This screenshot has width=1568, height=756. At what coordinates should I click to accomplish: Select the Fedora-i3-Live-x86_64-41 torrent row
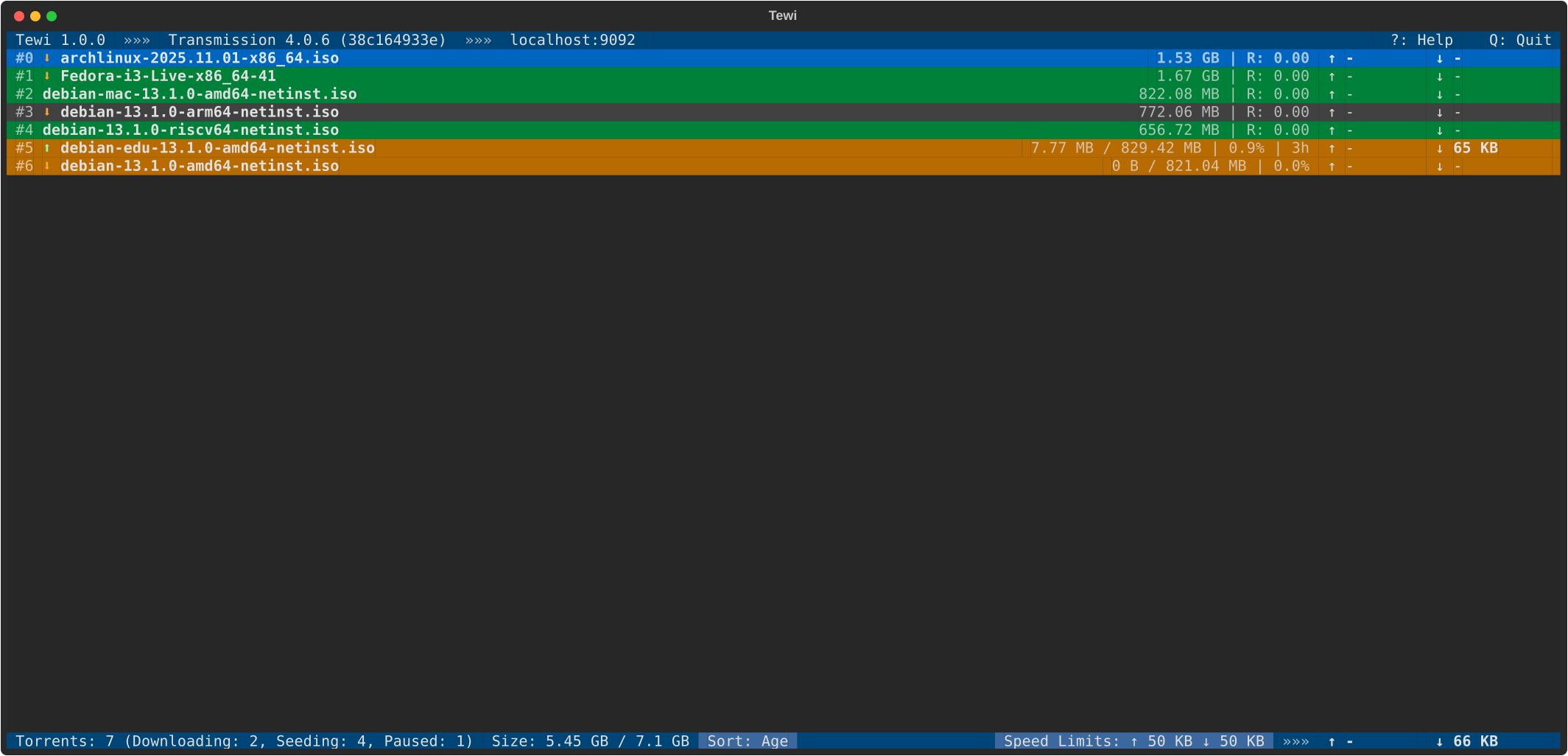[783, 76]
